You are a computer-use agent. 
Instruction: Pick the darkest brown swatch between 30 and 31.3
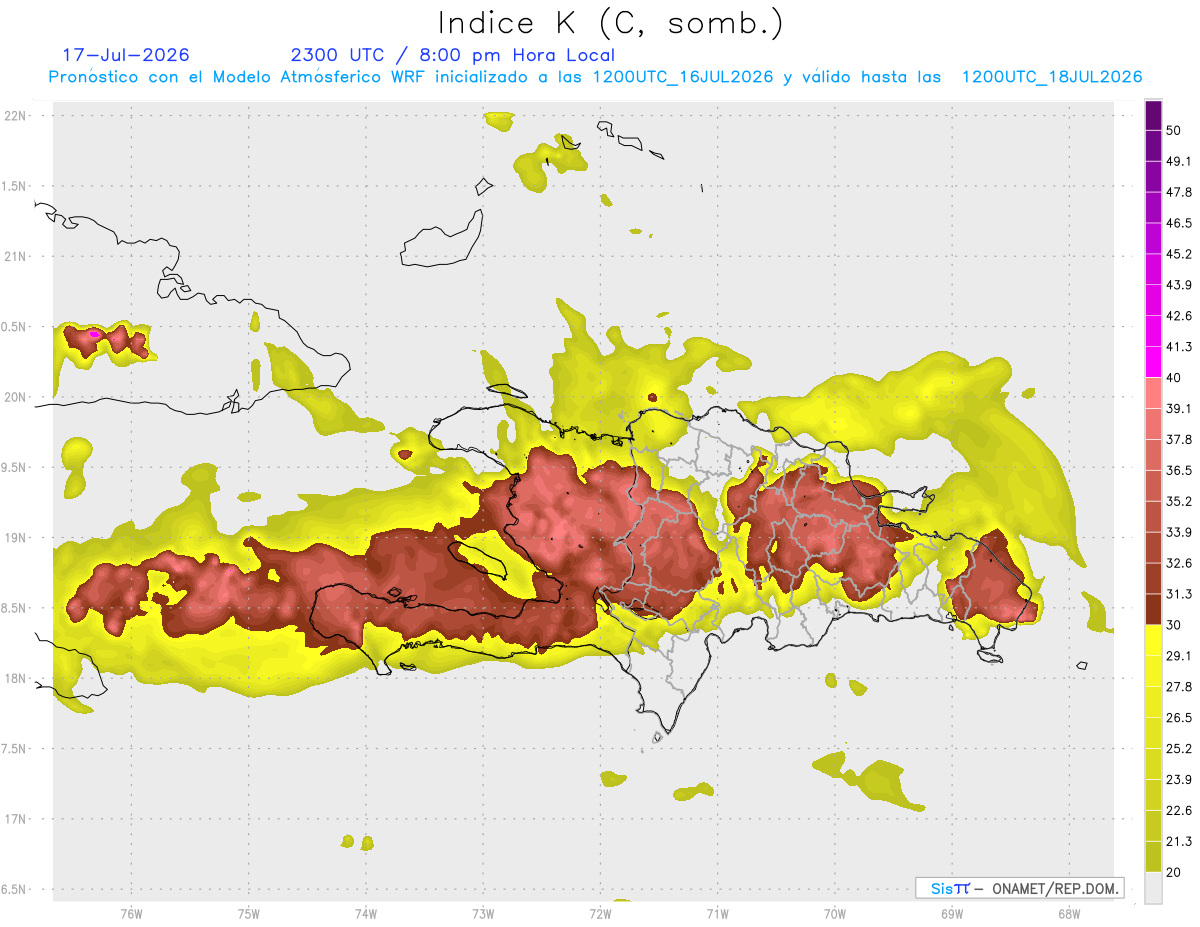(x=1153, y=609)
